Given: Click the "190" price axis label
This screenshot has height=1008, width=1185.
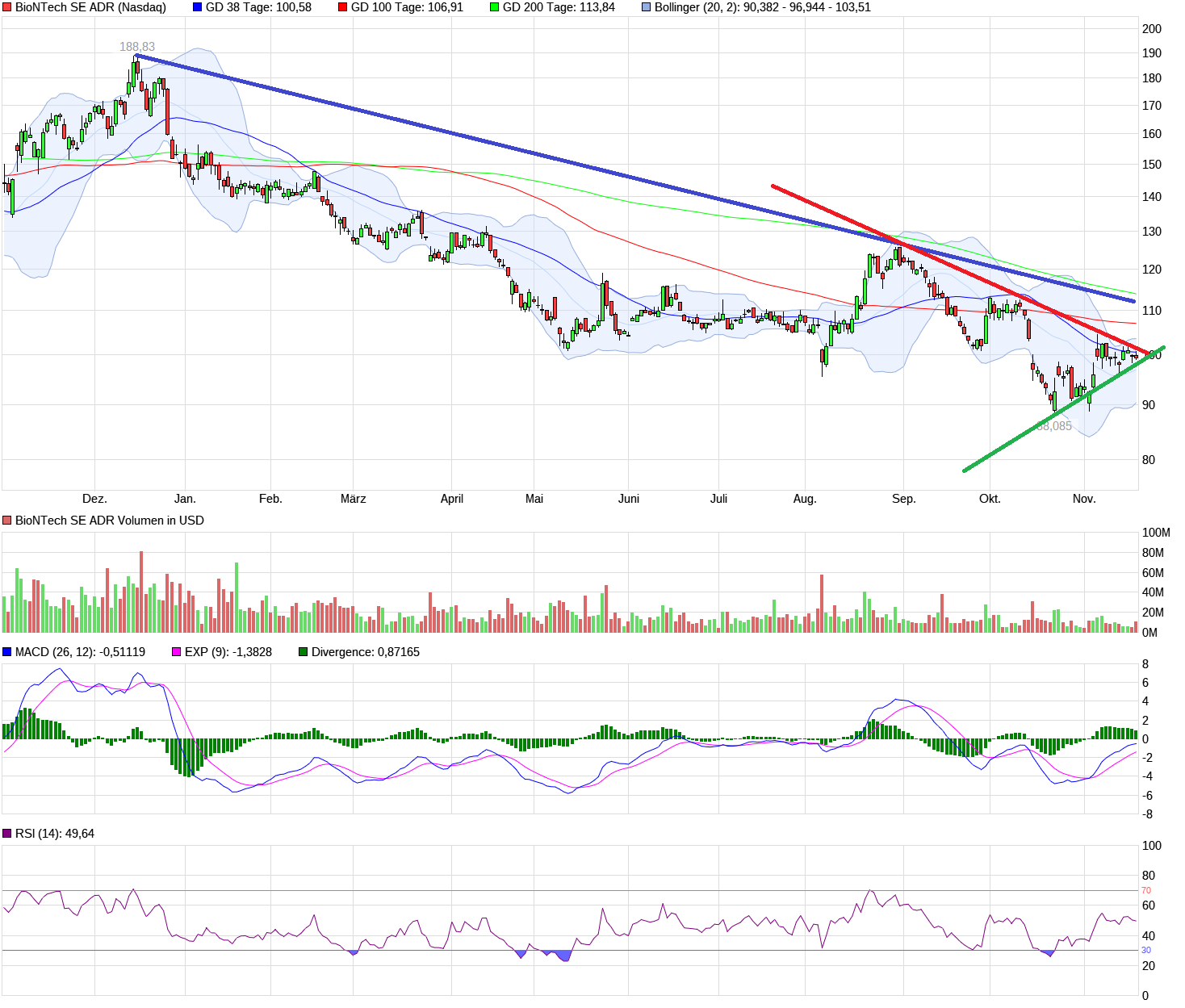Looking at the screenshot, I should click(x=1152, y=53).
